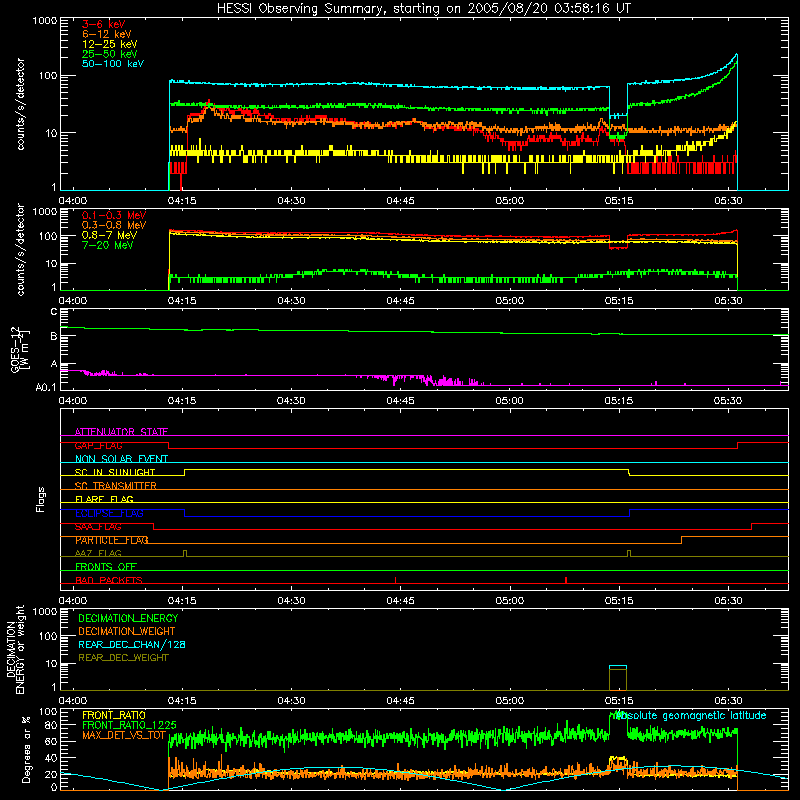
Task: Click the 'Degrees or %' axis label
Action: click(x=26, y=749)
